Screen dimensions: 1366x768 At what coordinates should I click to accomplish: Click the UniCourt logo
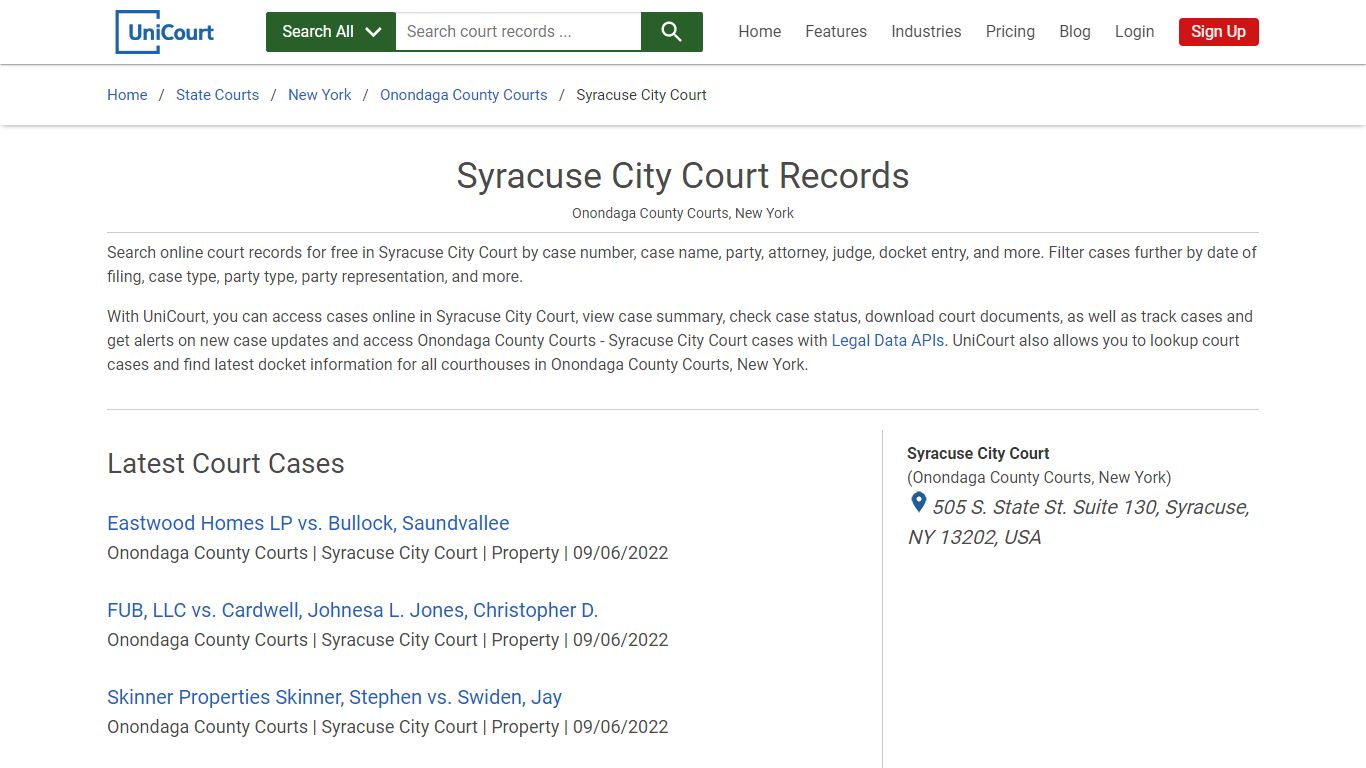(x=165, y=32)
